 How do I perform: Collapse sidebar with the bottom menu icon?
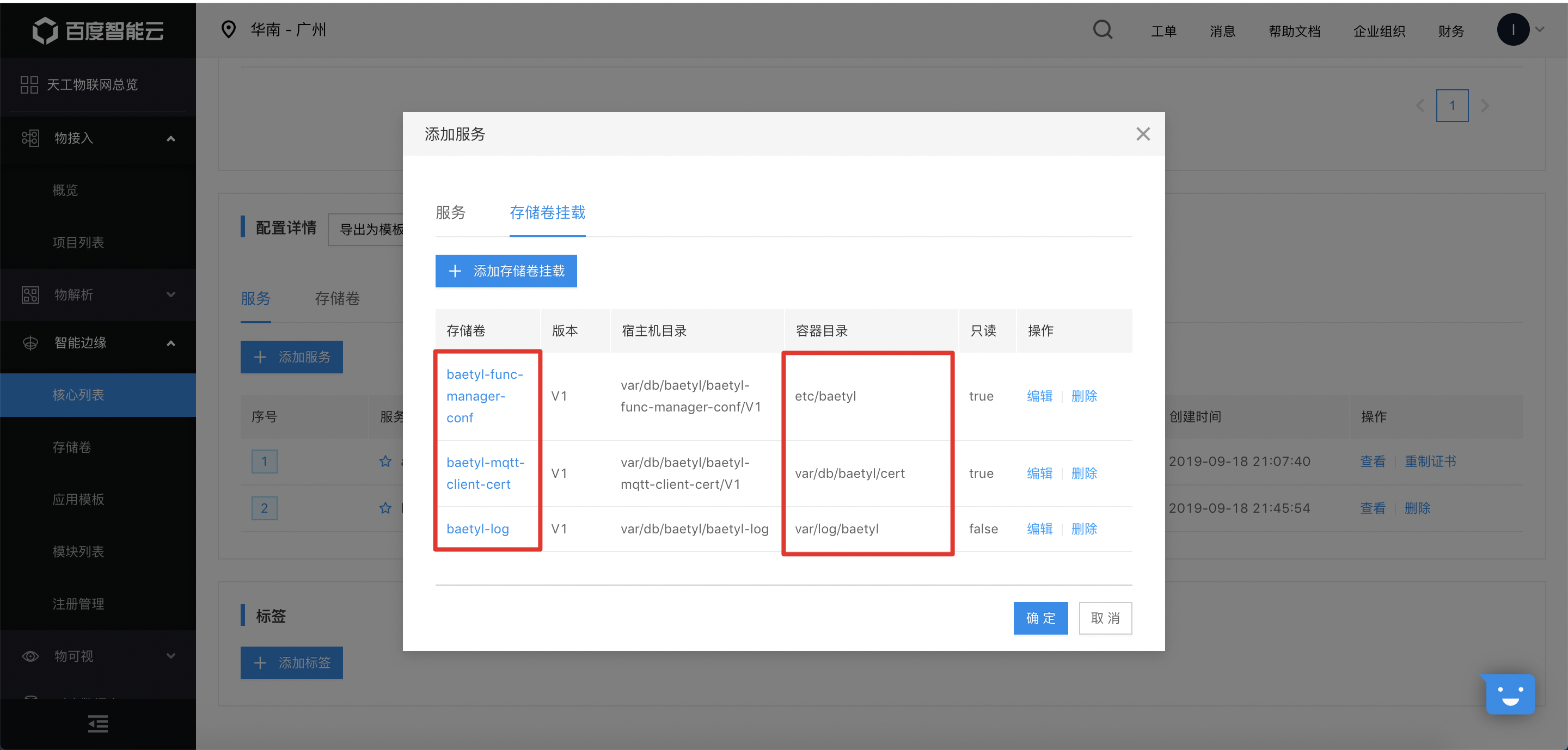click(x=98, y=724)
